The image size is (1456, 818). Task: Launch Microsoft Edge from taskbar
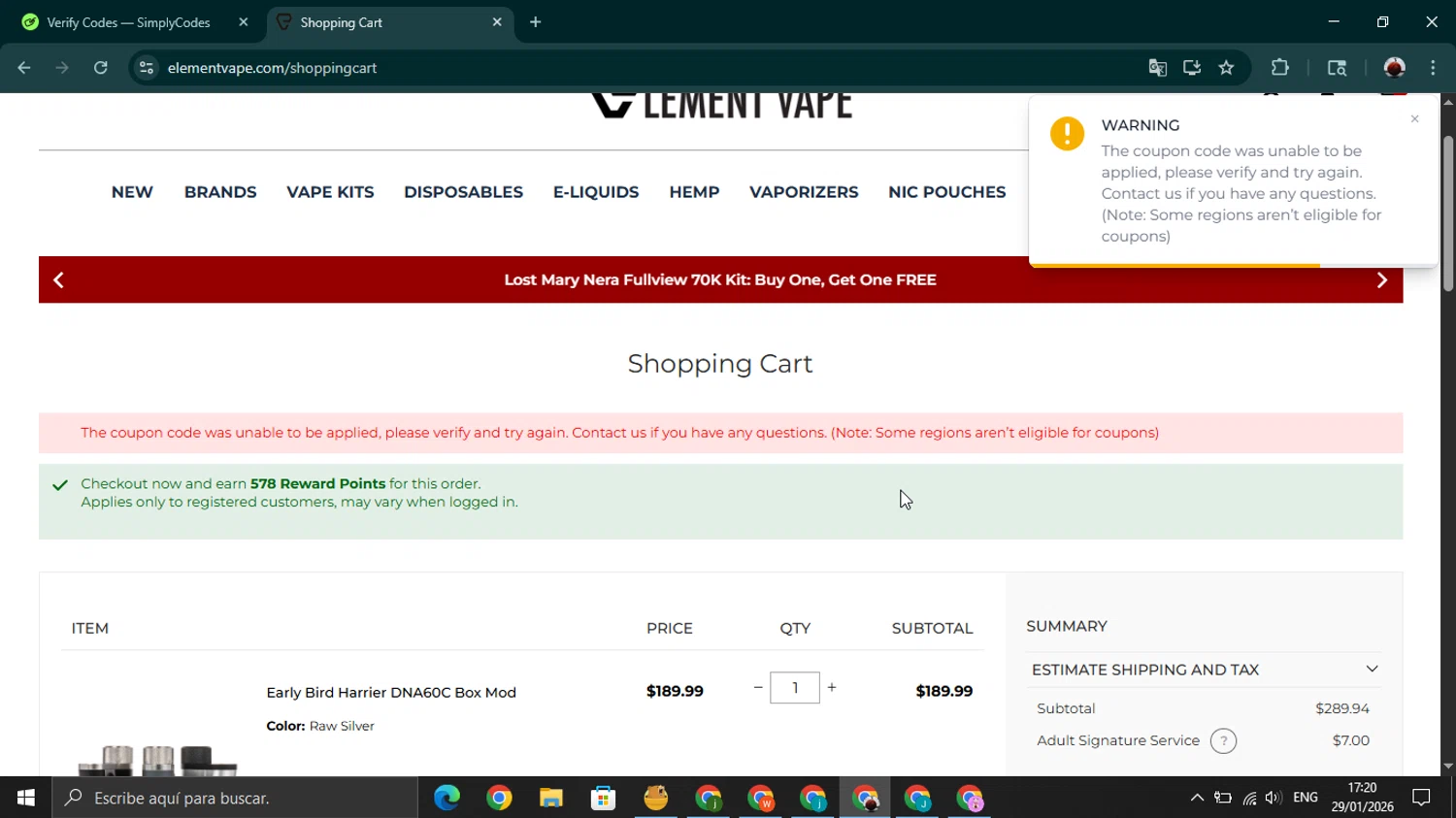tap(447, 799)
